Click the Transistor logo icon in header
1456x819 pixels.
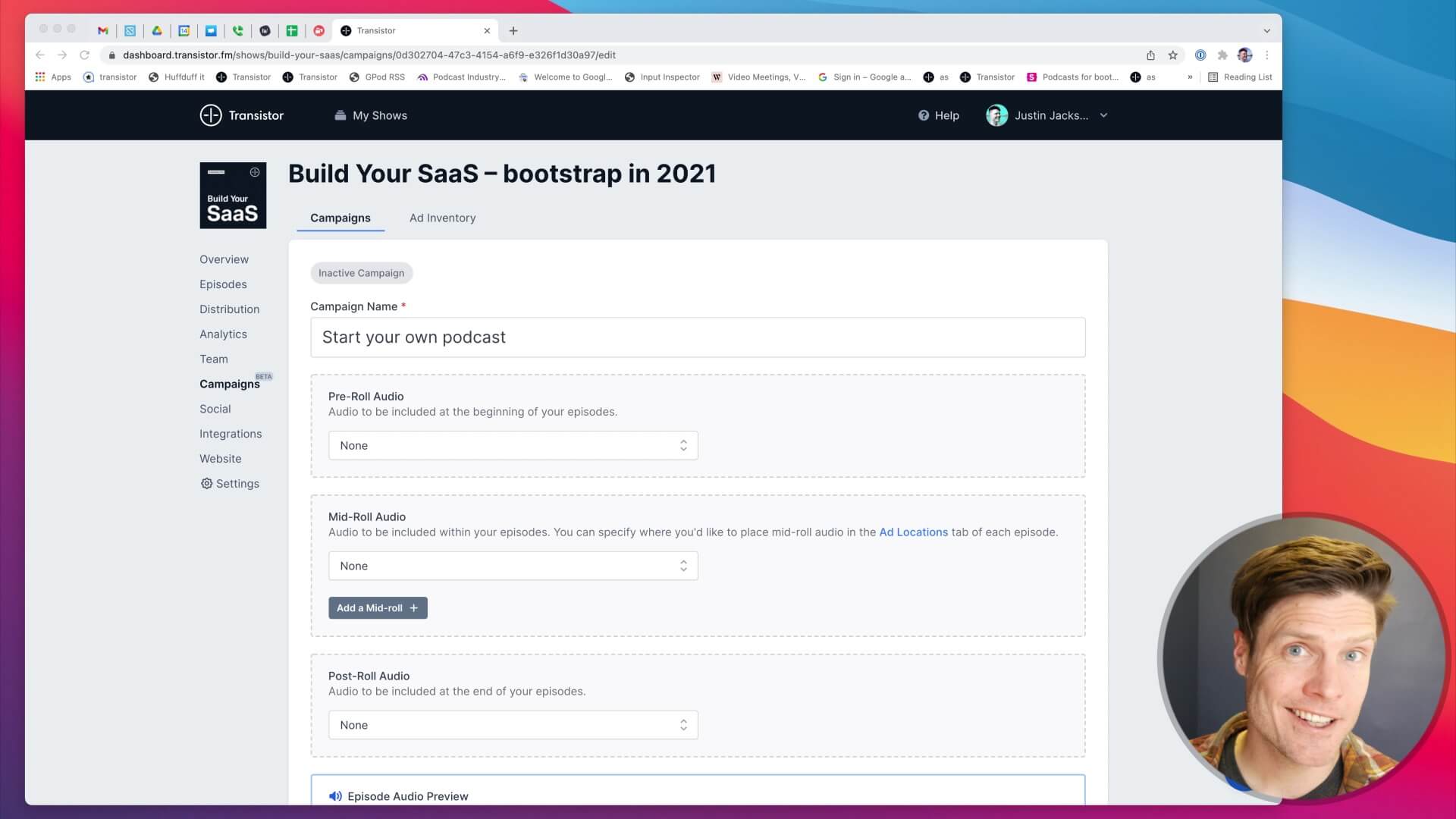coord(210,115)
